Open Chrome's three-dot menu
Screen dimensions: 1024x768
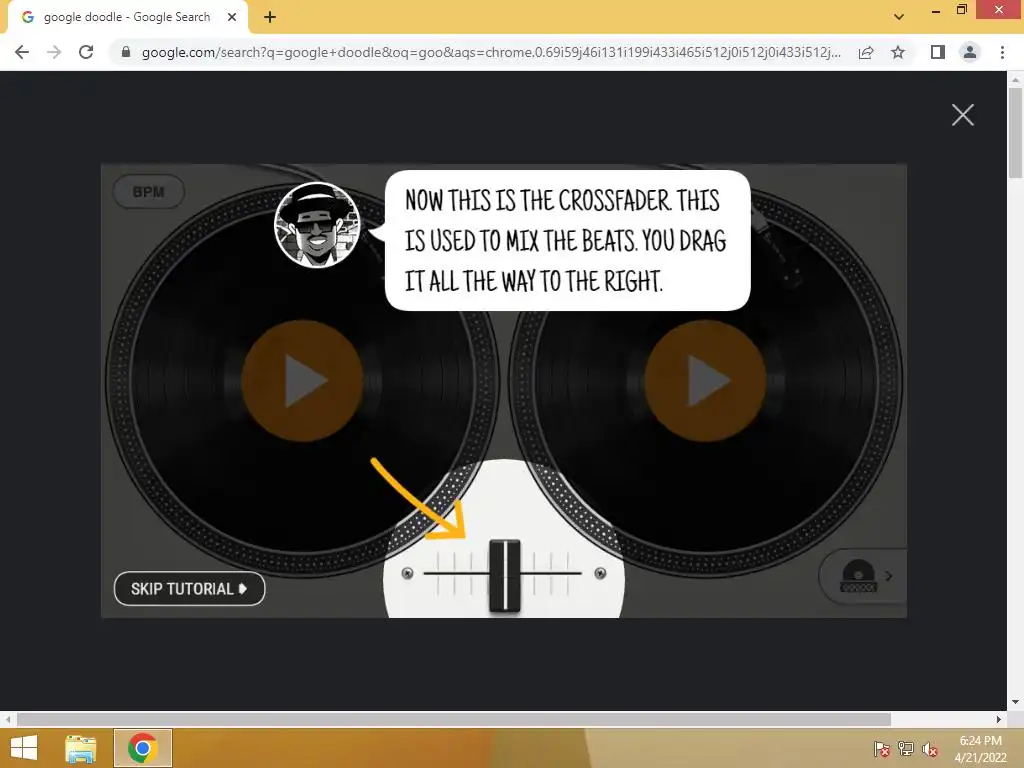(x=1002, y=52)
